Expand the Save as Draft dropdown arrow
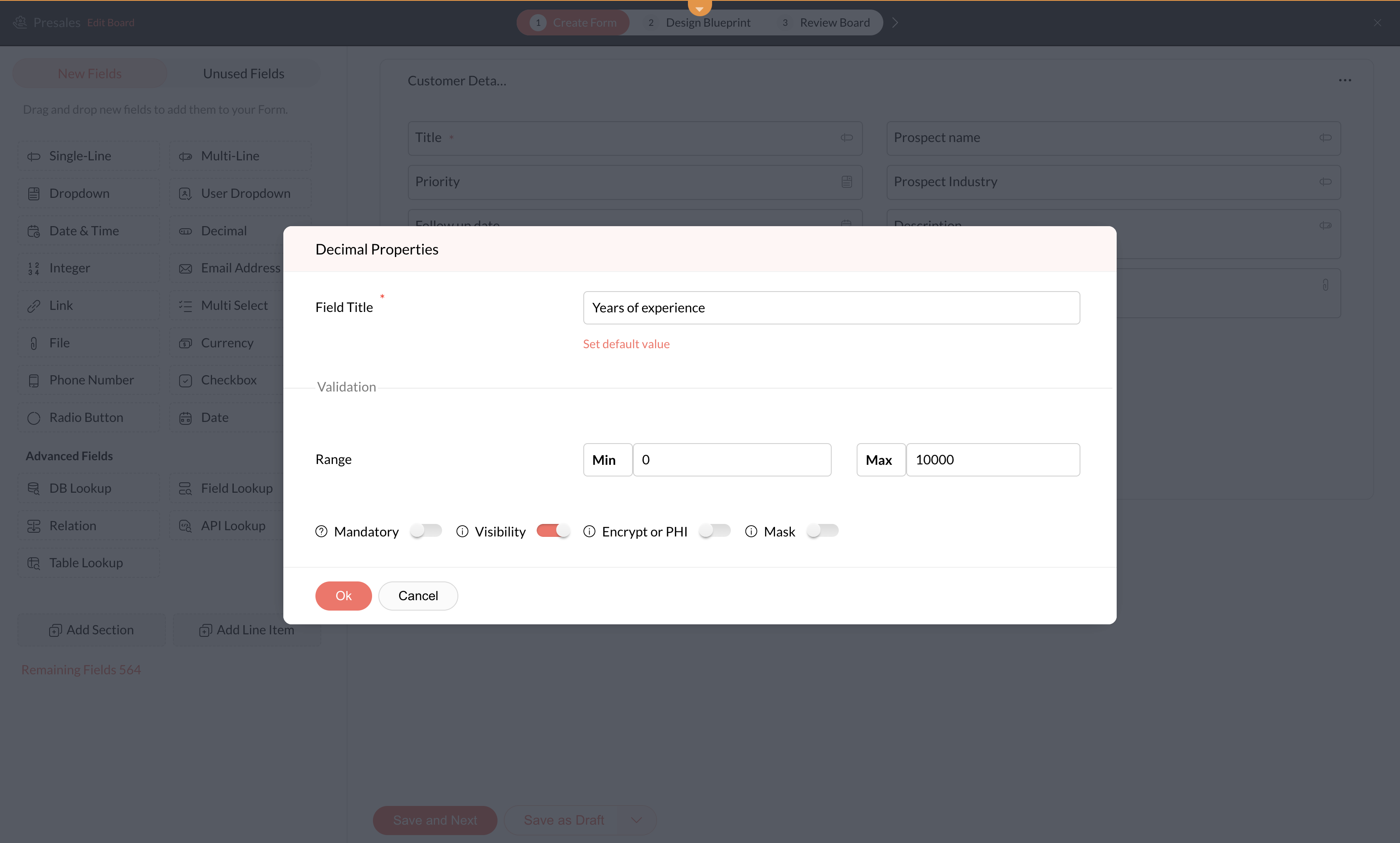 [636, 820]
